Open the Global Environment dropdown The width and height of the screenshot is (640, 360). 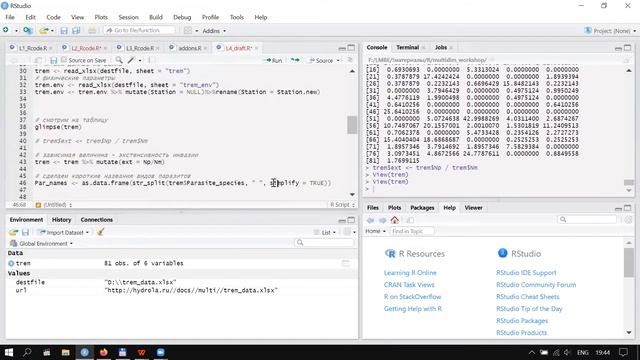(x=41, y=243)
